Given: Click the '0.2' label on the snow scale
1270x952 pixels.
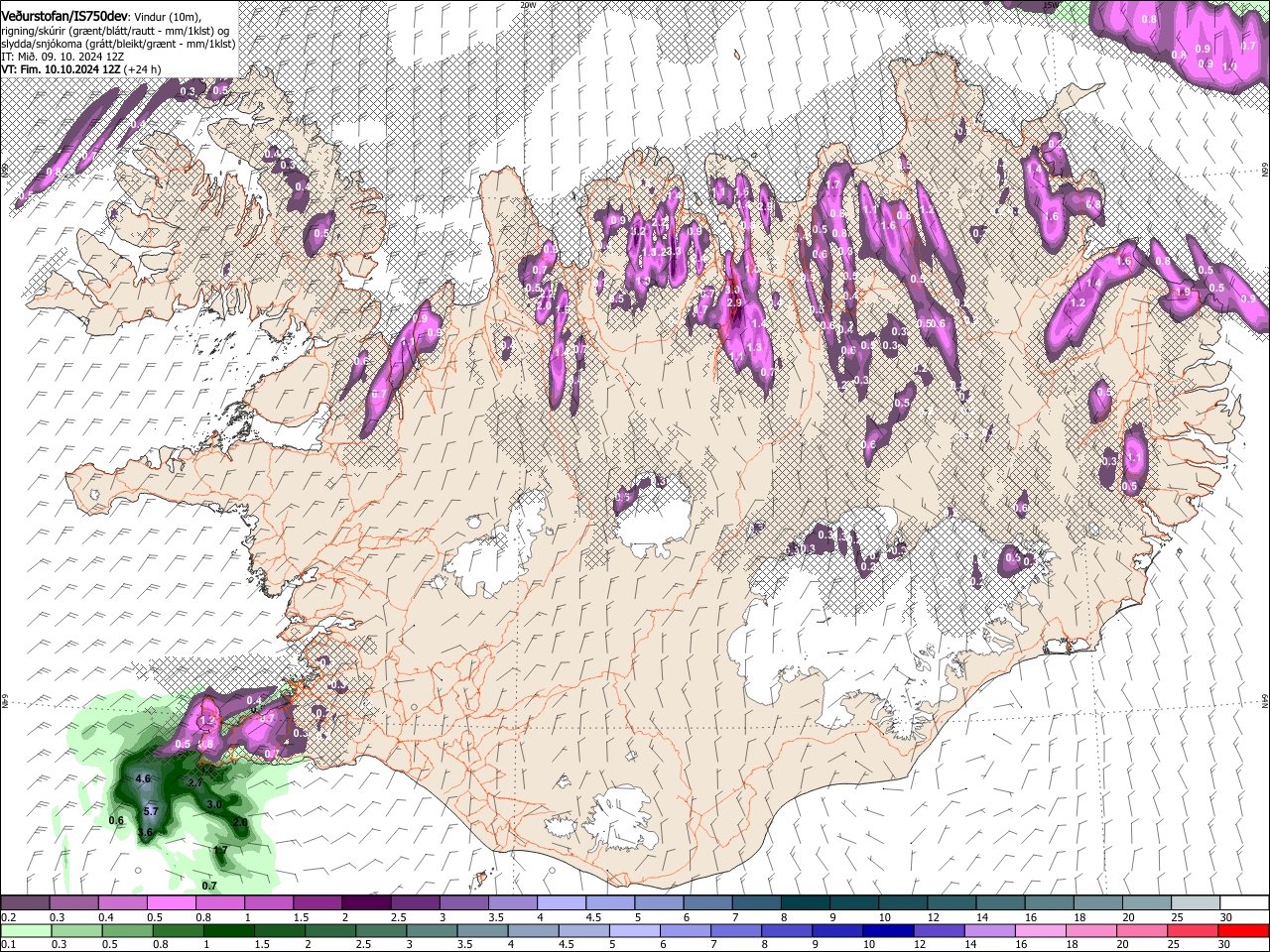Looking at the screenshot, I should click(x=8, y=917).
